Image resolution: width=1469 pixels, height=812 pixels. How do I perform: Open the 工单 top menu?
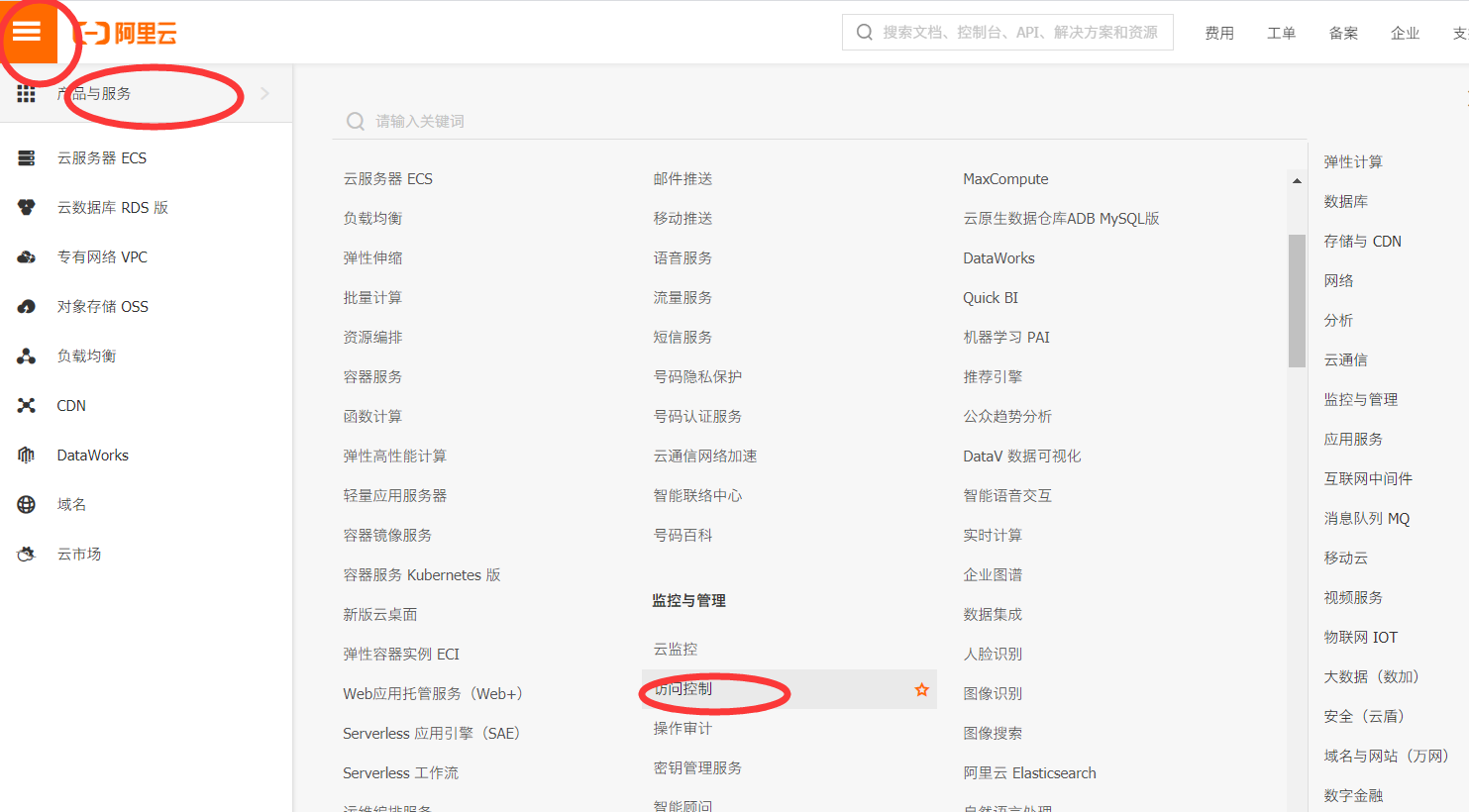tap(1282, 34)
